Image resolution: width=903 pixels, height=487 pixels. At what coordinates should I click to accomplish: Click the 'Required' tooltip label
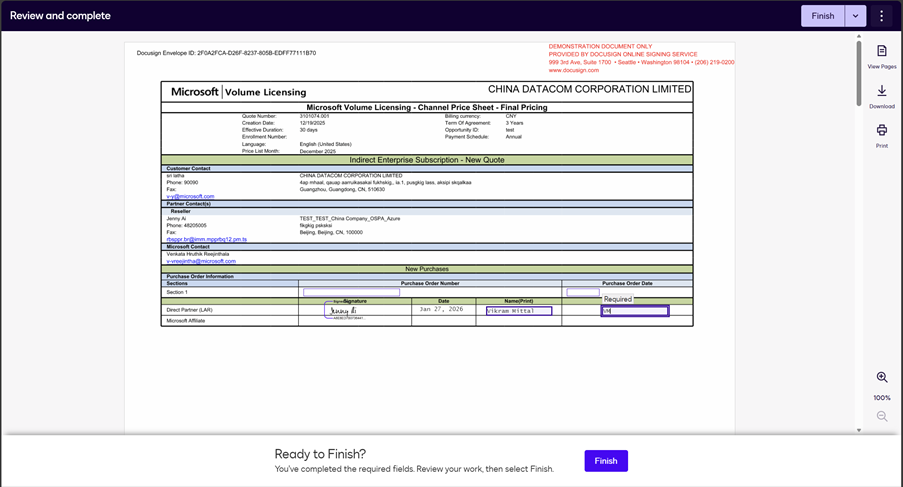[x=618, y=299]
